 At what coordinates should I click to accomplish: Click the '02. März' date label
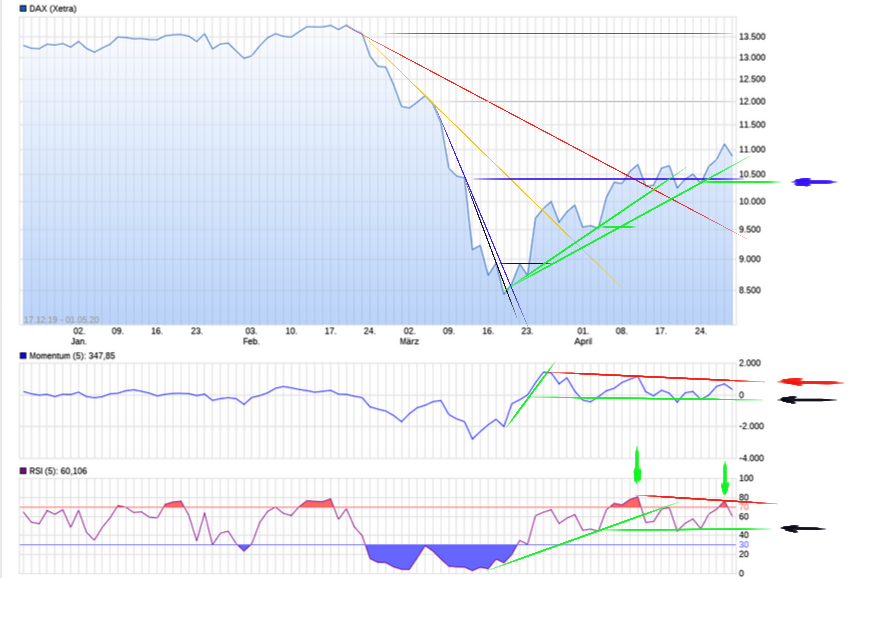tap(409, 336)
